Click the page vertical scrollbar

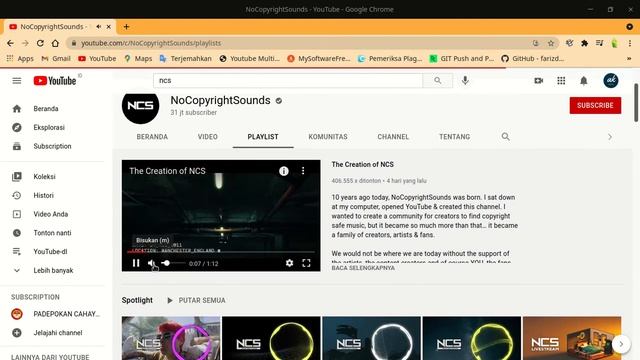(x=636, y=102)
